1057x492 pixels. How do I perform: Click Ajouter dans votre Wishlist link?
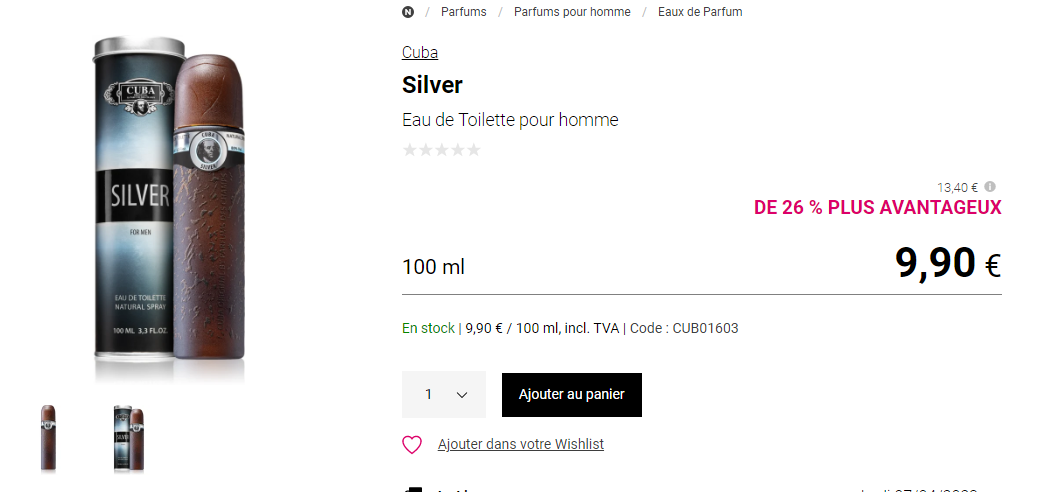click(x=521, y=444)
